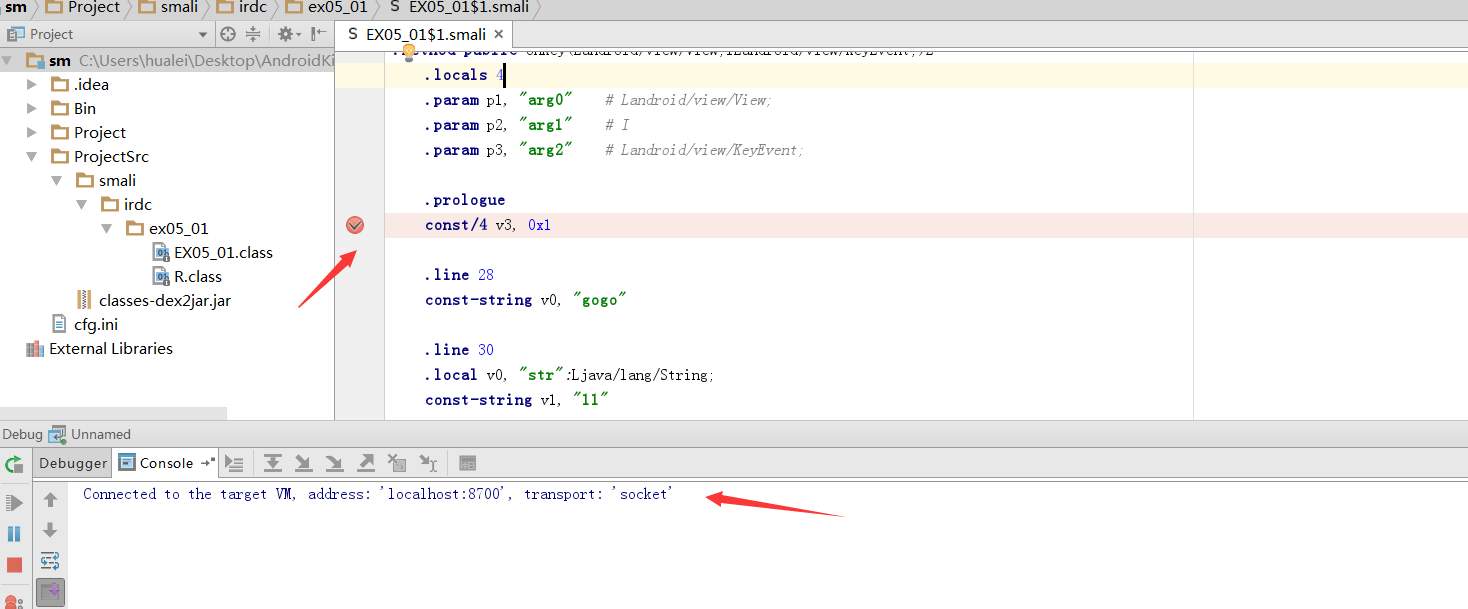The width and height of the screenshot is (1468, 609).
Task: Select classes-dex2jar.jar file
Action: (155, 300)
